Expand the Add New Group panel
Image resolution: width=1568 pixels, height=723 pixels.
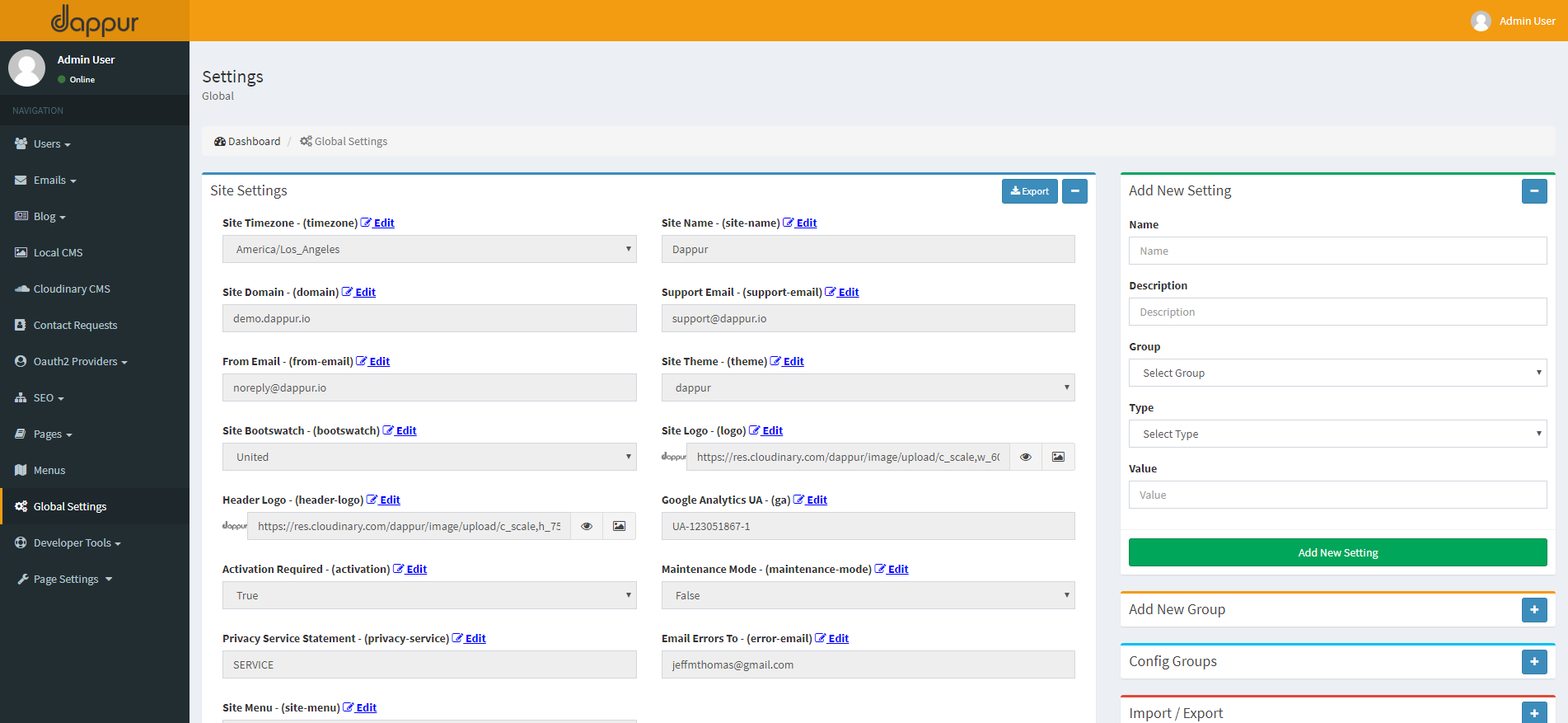pyautogui.click(x=1533, y=610)
